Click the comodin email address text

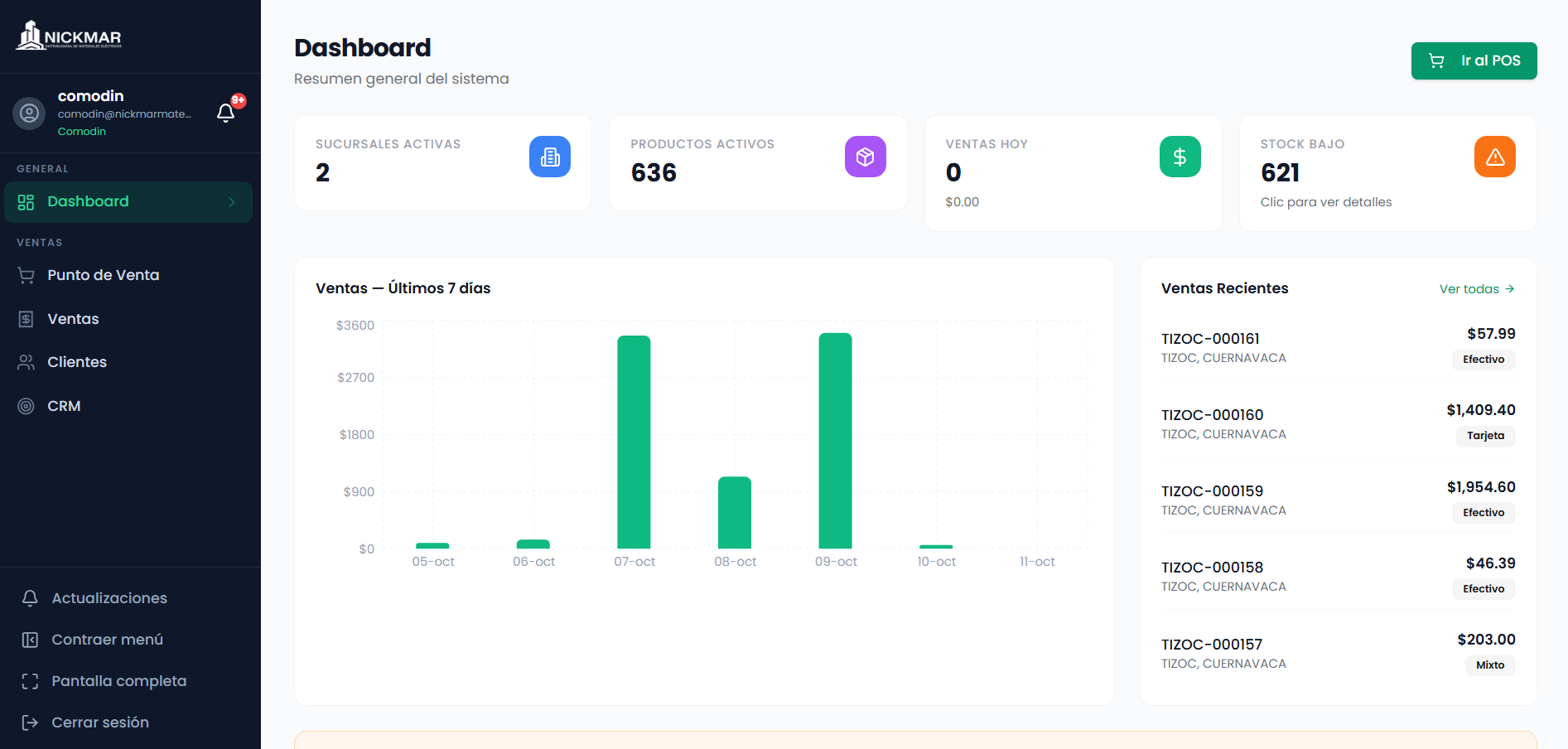(124, 114)
